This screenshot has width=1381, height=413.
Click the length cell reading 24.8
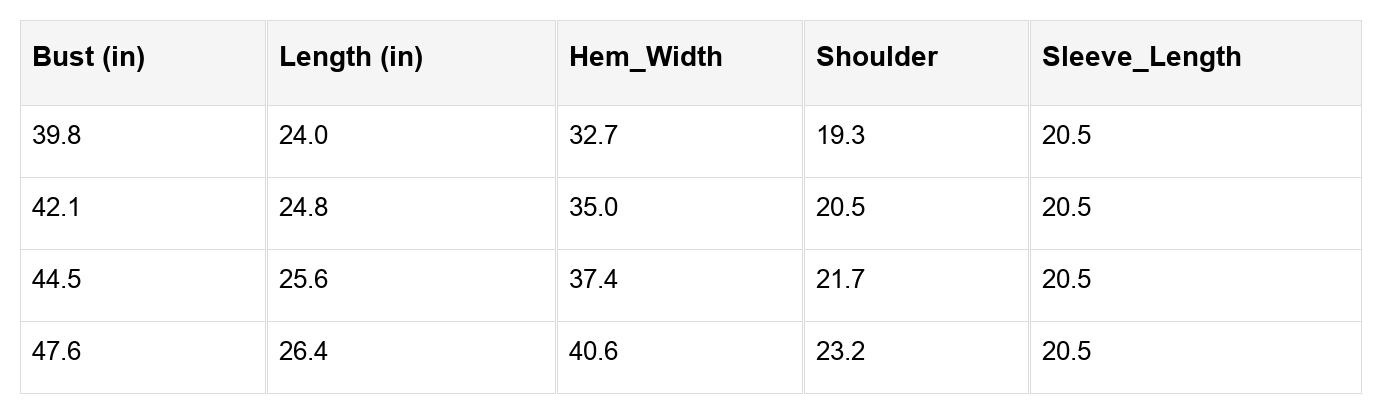tap(303, 208)
